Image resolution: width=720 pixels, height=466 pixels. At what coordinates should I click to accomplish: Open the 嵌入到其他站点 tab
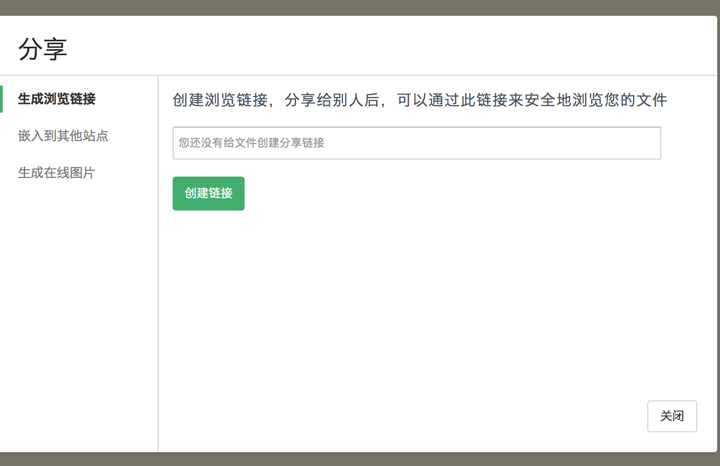click(x=63, y=136)
